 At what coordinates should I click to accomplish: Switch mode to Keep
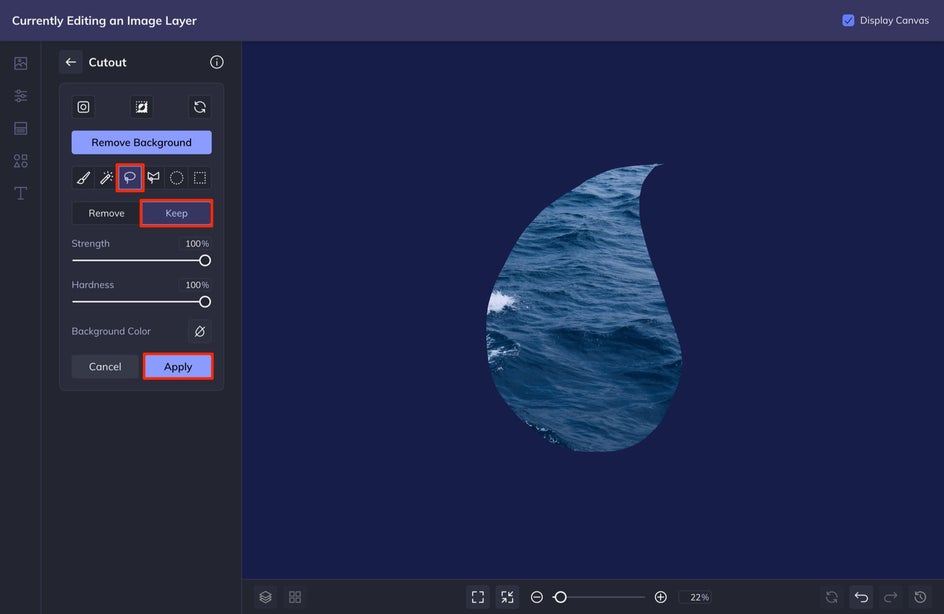[176, 213]
